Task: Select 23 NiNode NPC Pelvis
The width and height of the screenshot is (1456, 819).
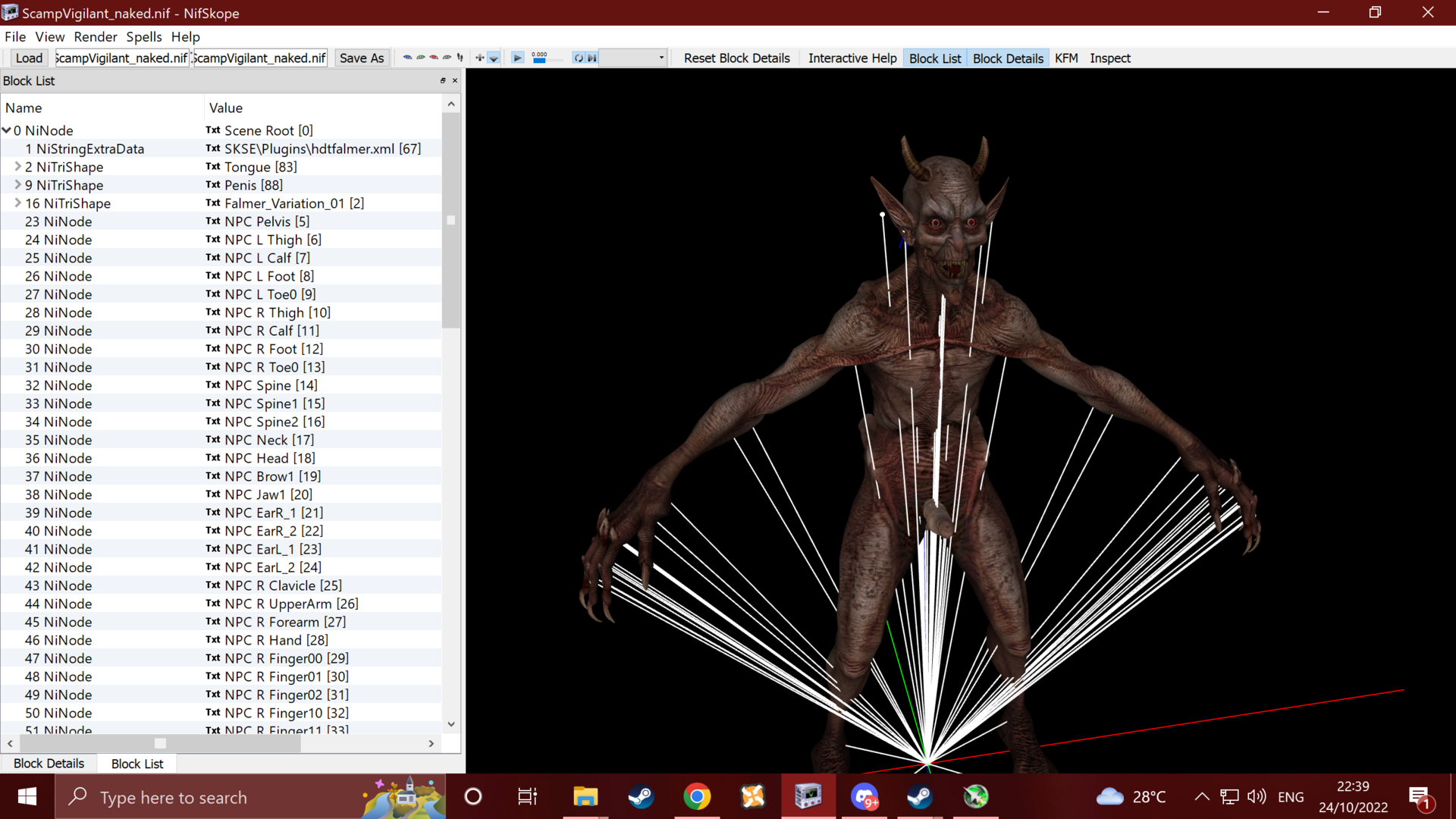Action: (x=221, y=221)
